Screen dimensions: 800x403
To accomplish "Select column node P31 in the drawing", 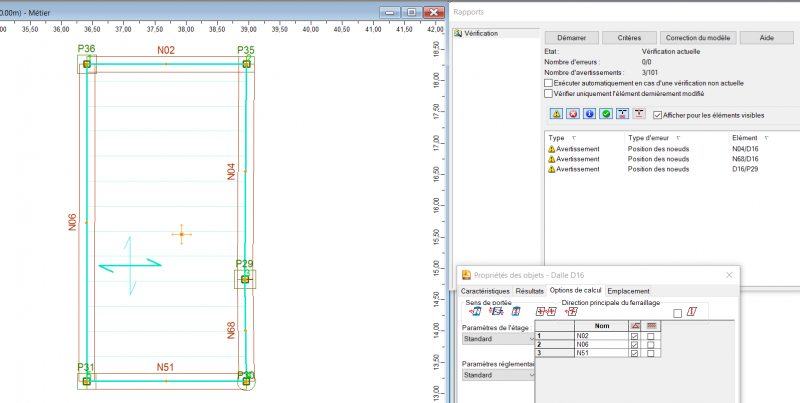I will click(x=87, y=381).
